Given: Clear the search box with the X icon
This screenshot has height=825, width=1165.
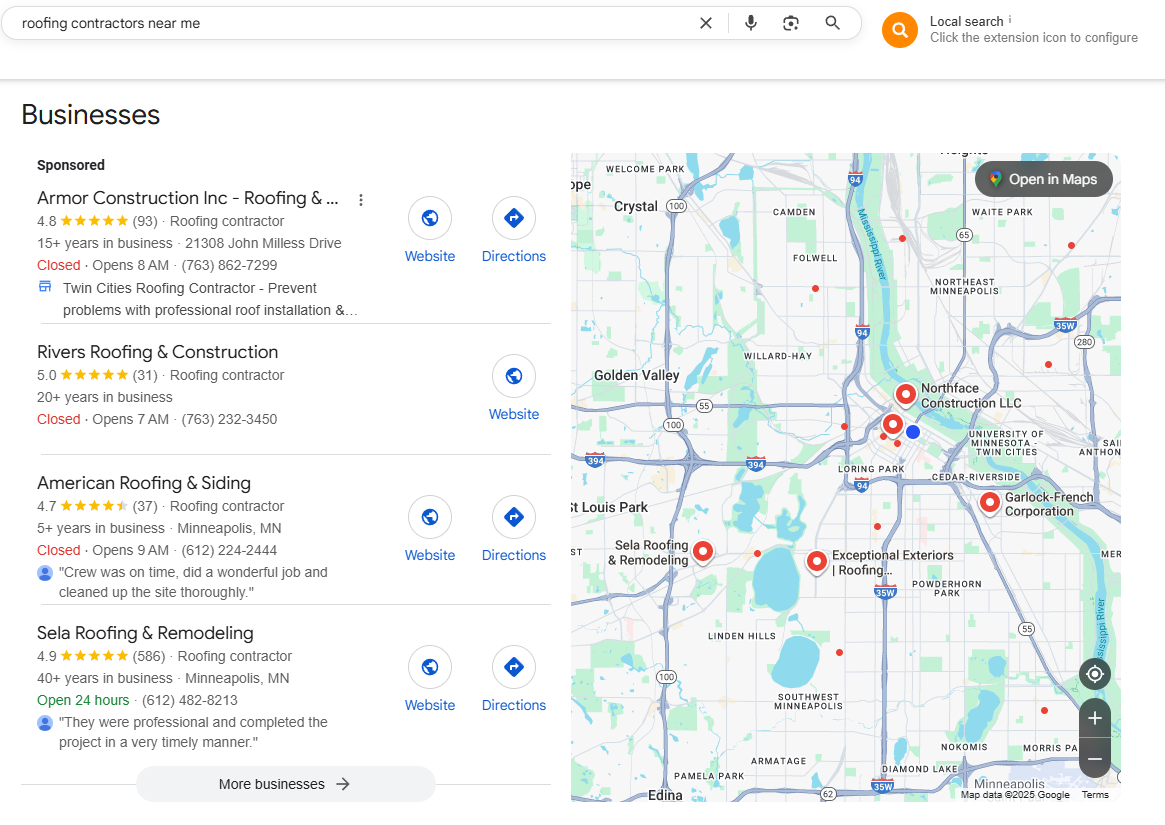Looking at the screenshot, I should tap(706, 23).
